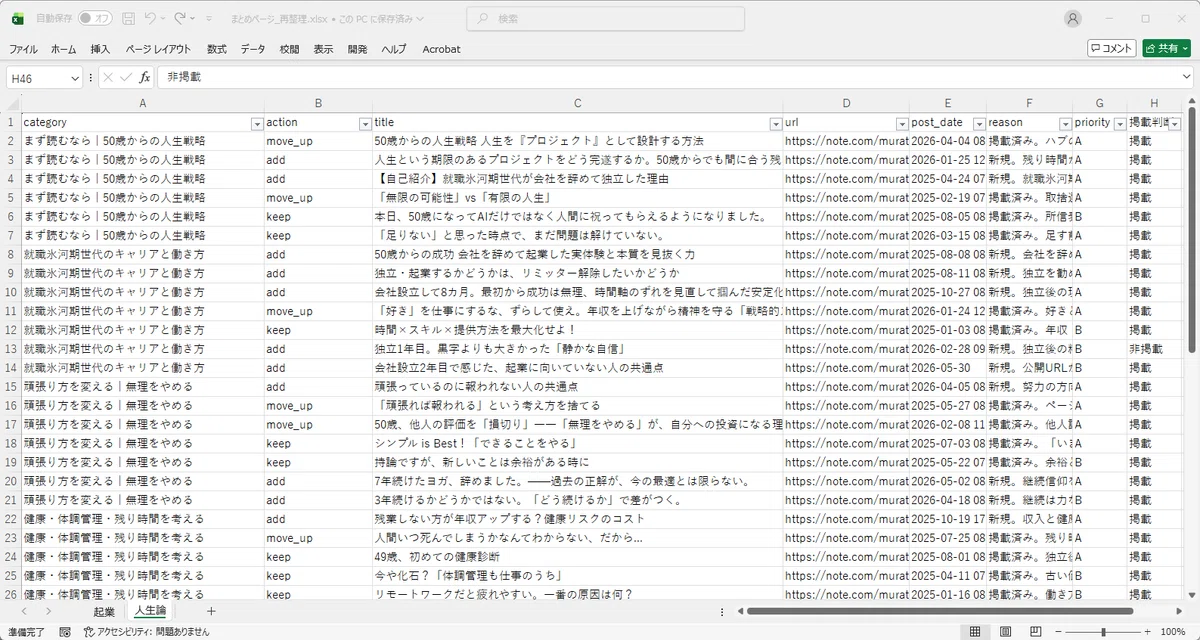Image resolution: width=1200 pixels, height=640 pixels.
Task: Select cell '49歳、初めての健康診断'
Action: click(x=577, y=557)
